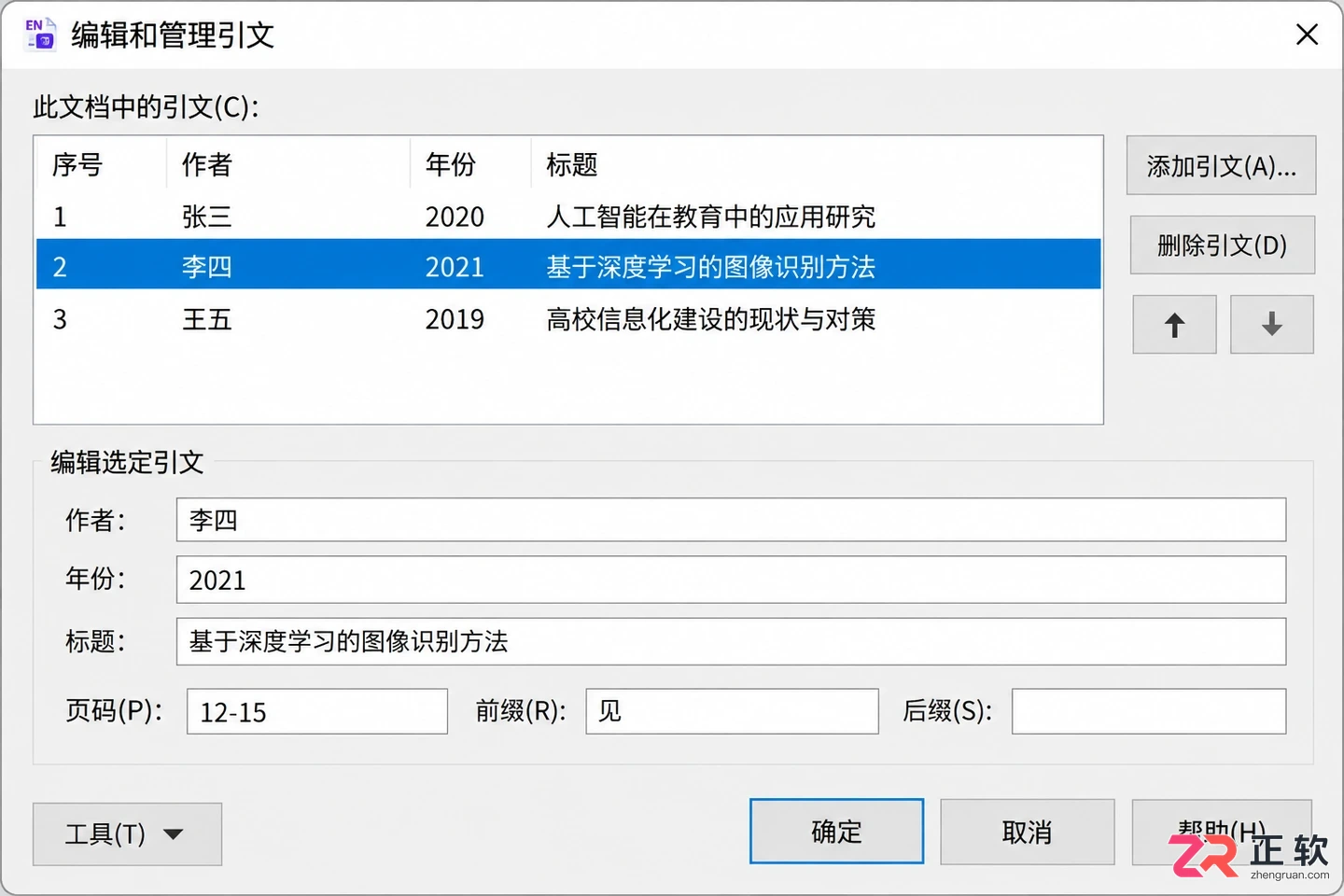Click the 标题 column header
Viewport: 1344px width, 896px height.
(817, 165)
